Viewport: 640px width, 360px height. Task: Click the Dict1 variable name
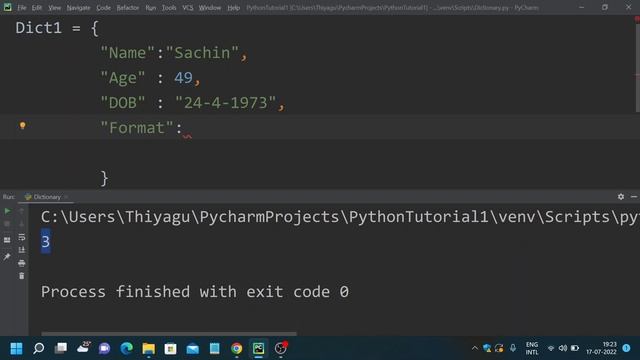[38, 28]
